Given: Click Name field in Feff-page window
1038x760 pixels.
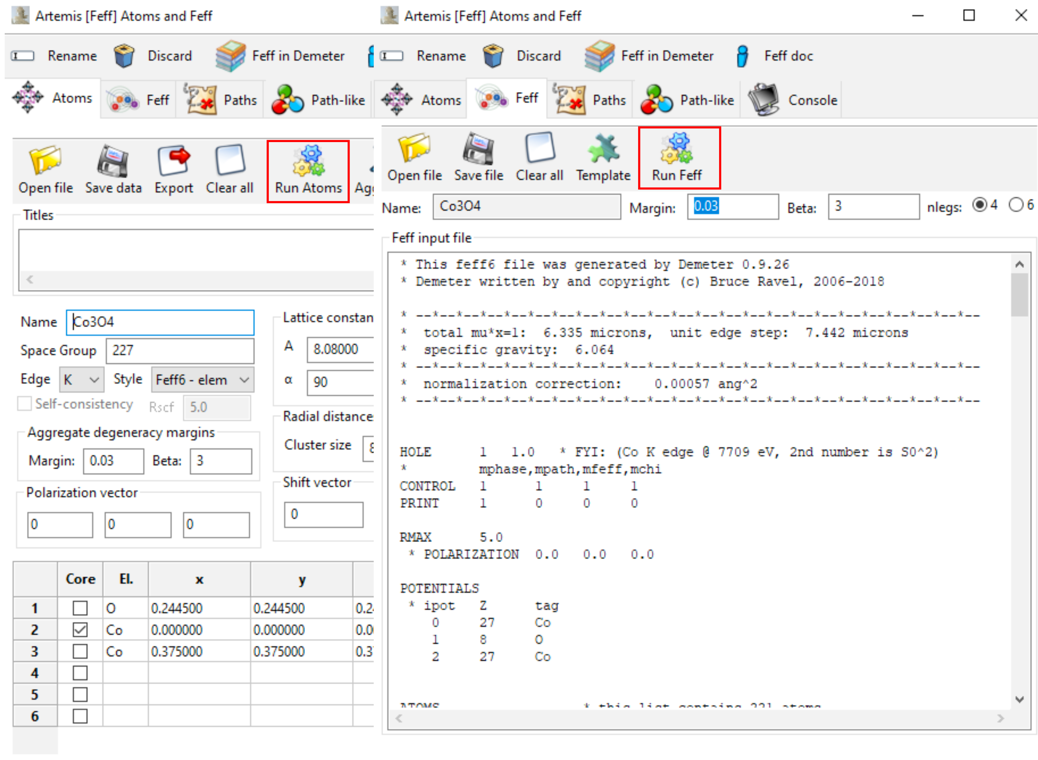Looking at the screenshot, I should click(527, 207).
